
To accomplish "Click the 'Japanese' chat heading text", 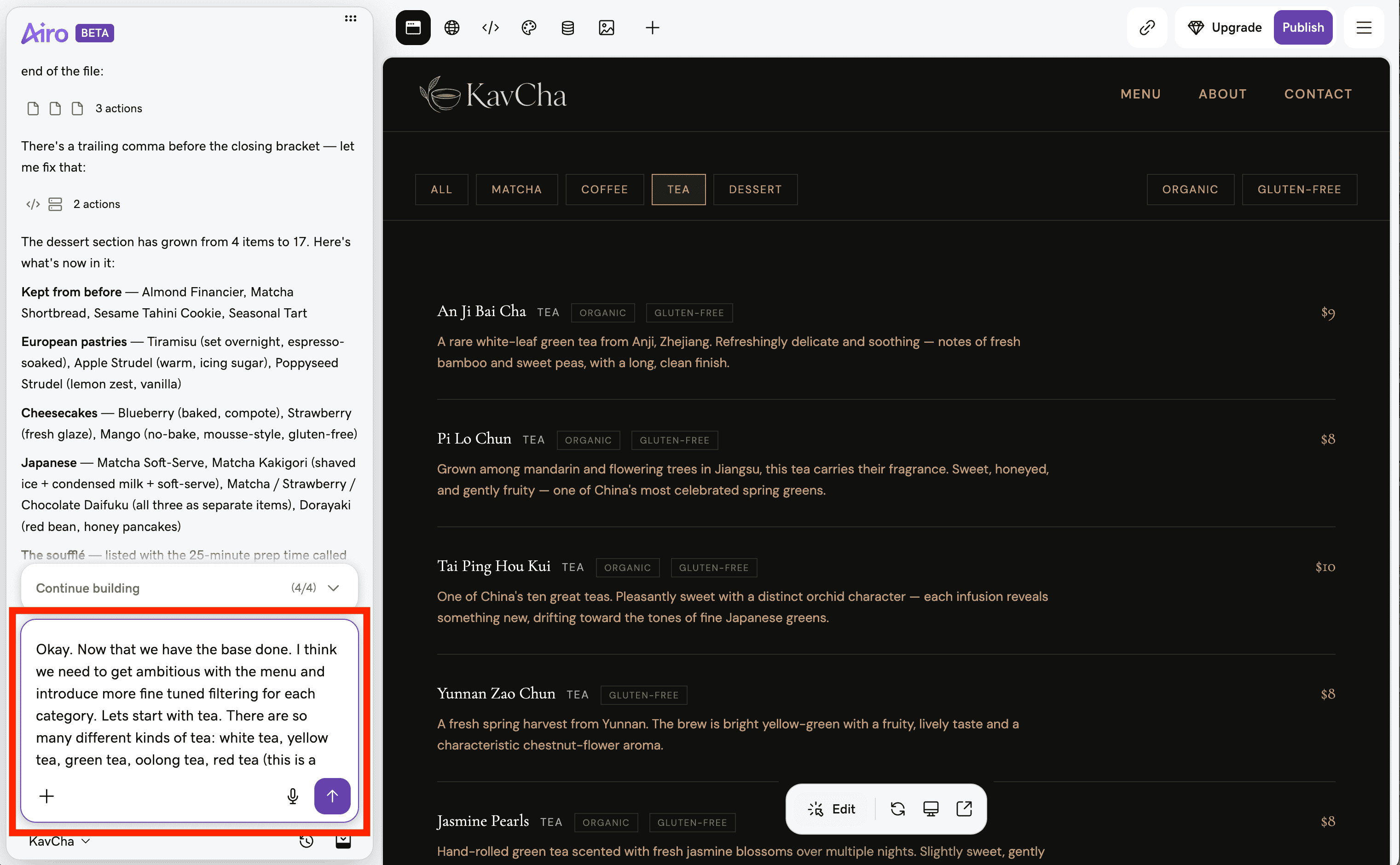I will (49, 462).
